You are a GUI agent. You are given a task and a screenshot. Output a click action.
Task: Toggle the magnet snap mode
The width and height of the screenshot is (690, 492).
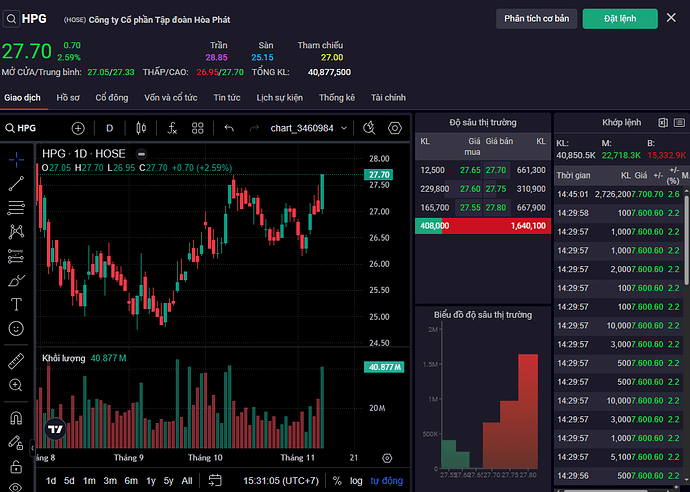click(x=16, y=418)
